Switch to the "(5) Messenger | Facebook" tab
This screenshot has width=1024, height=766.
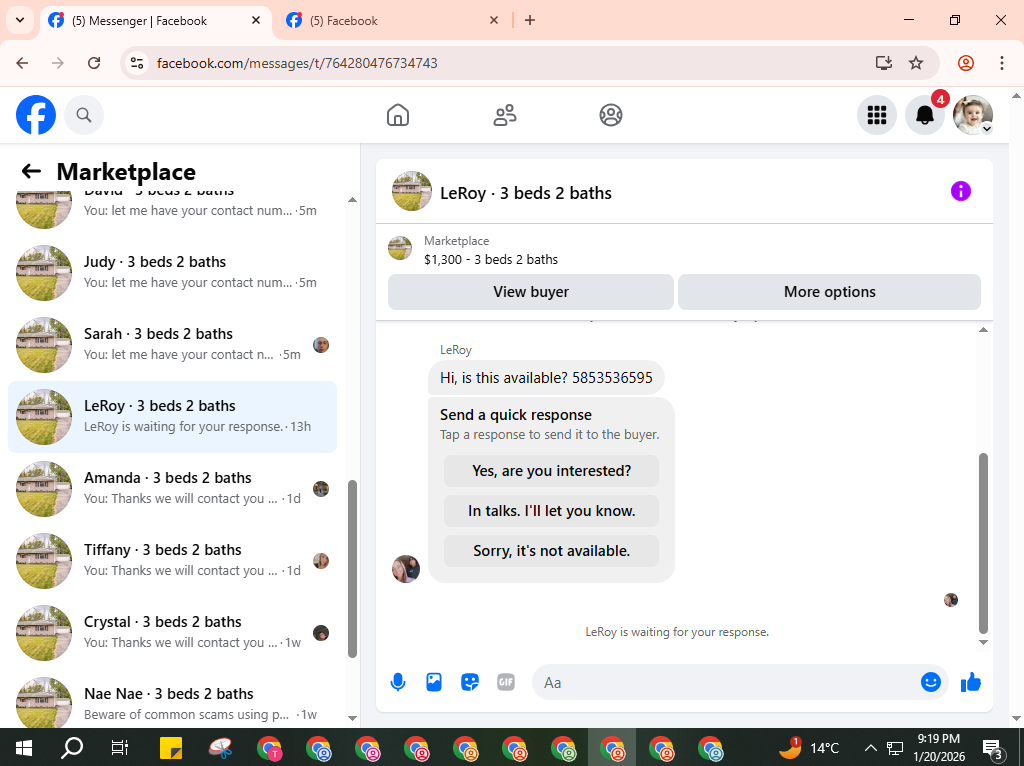[x=157, y=21]
